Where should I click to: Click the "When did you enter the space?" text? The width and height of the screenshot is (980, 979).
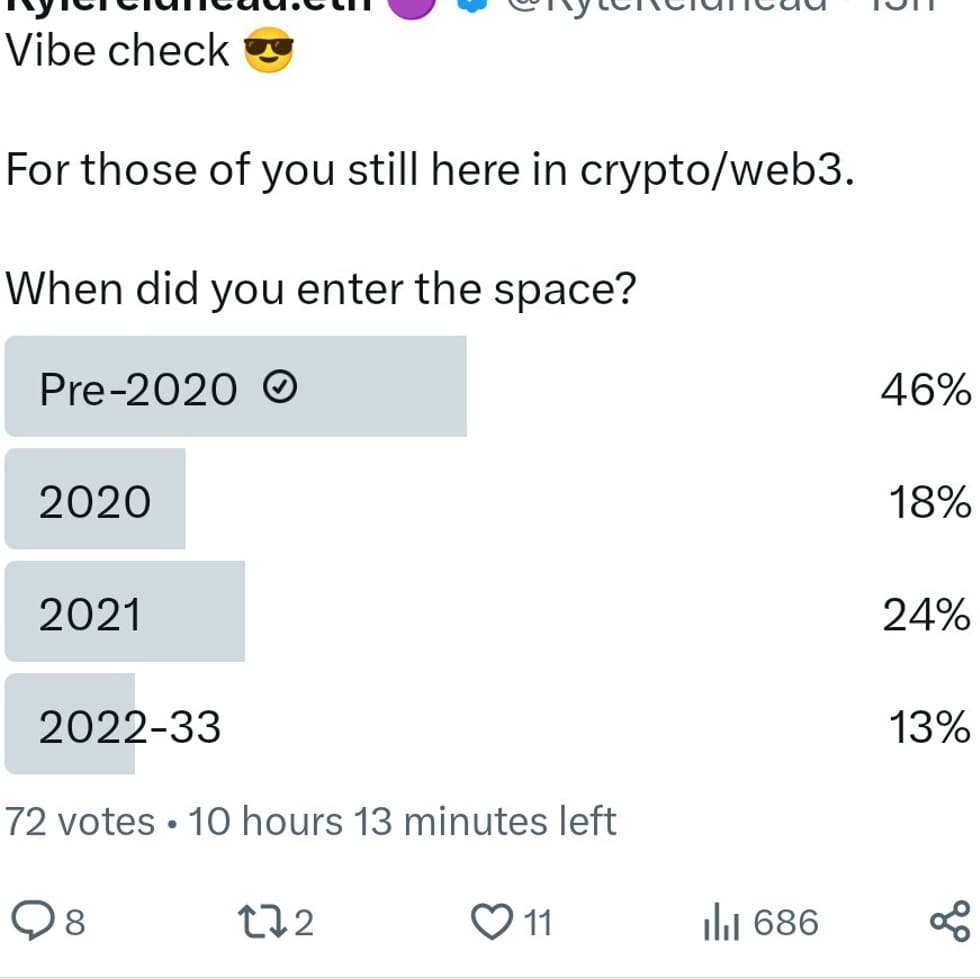point(321,289)
